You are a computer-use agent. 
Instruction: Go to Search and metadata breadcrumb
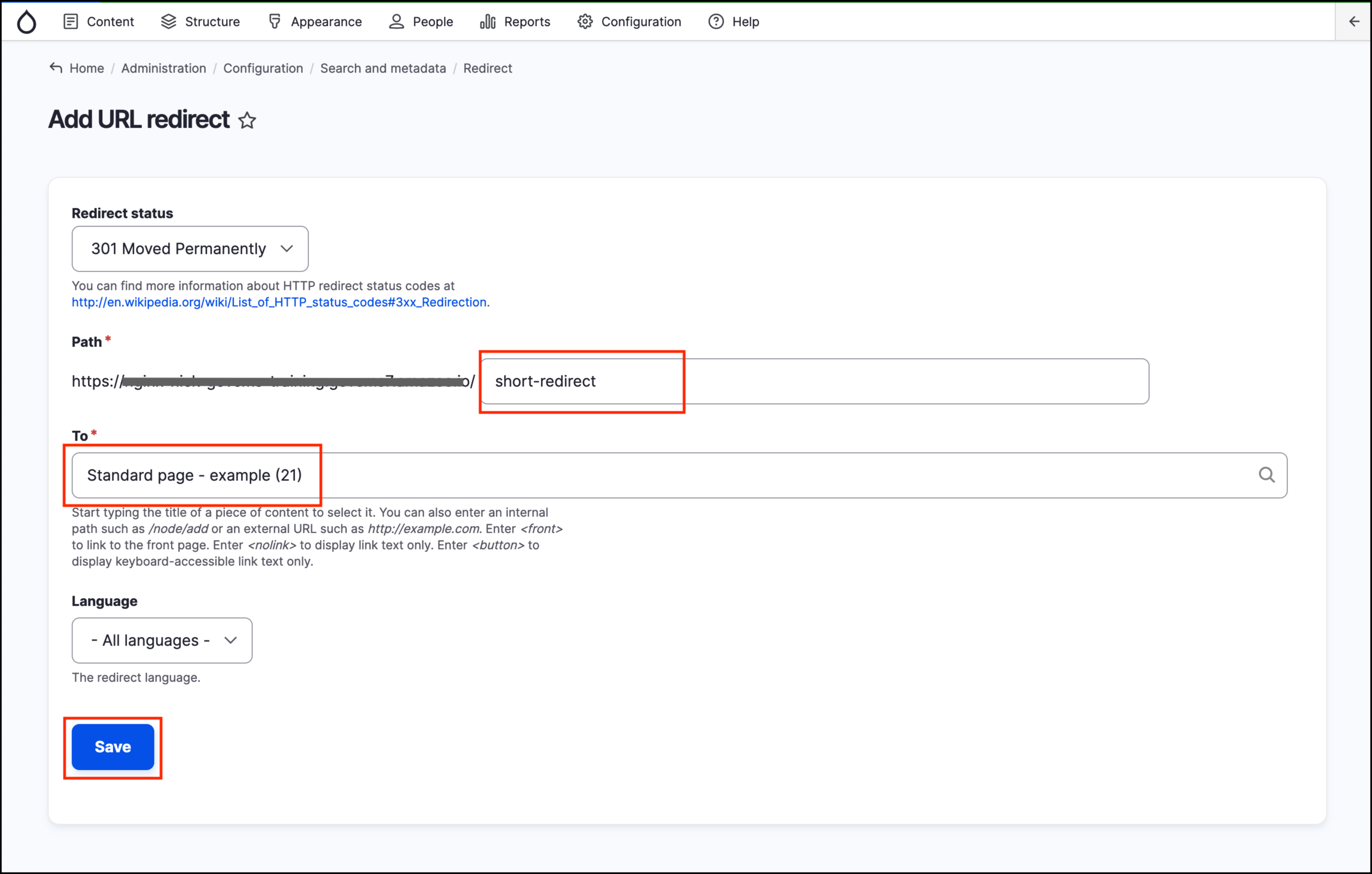click(383, 68)
